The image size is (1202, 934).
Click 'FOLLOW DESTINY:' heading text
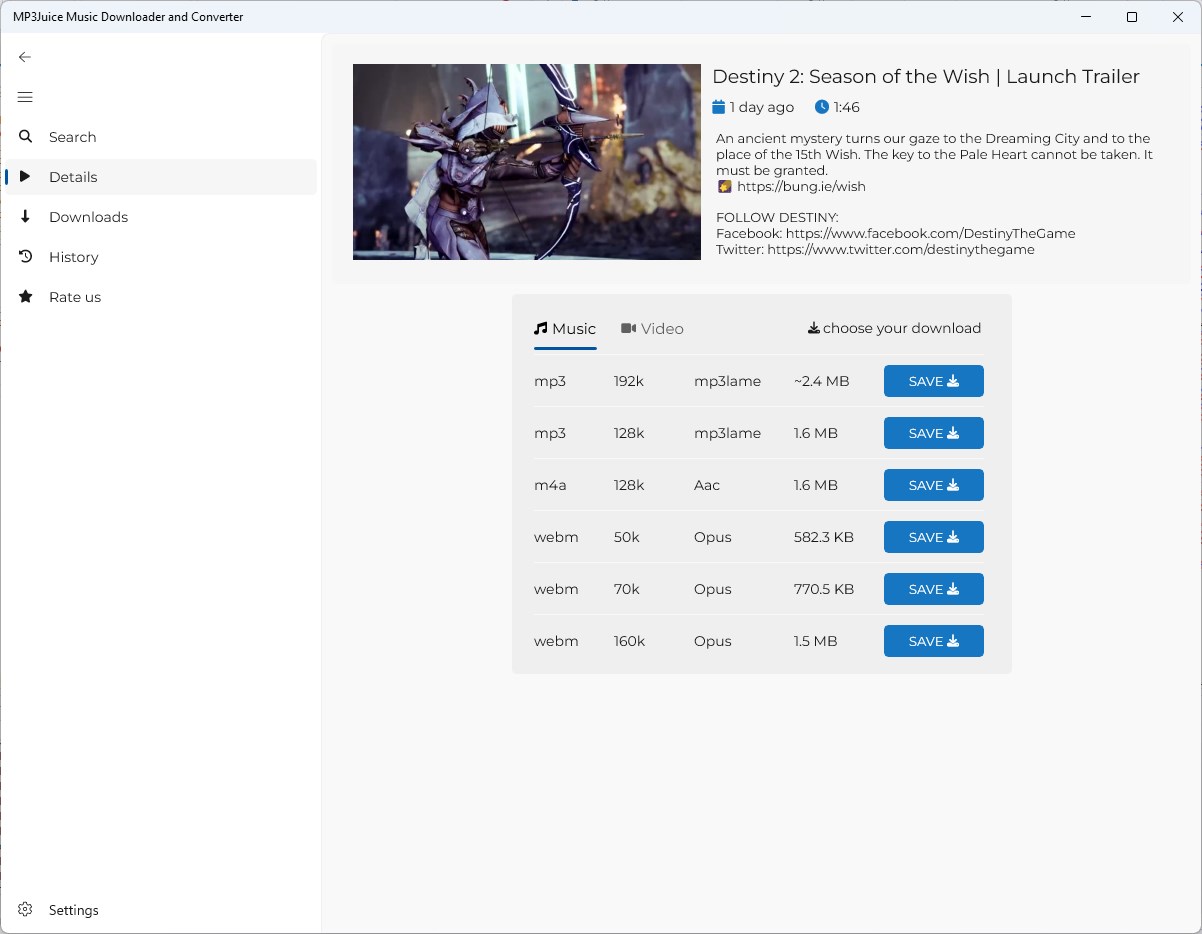777,217
